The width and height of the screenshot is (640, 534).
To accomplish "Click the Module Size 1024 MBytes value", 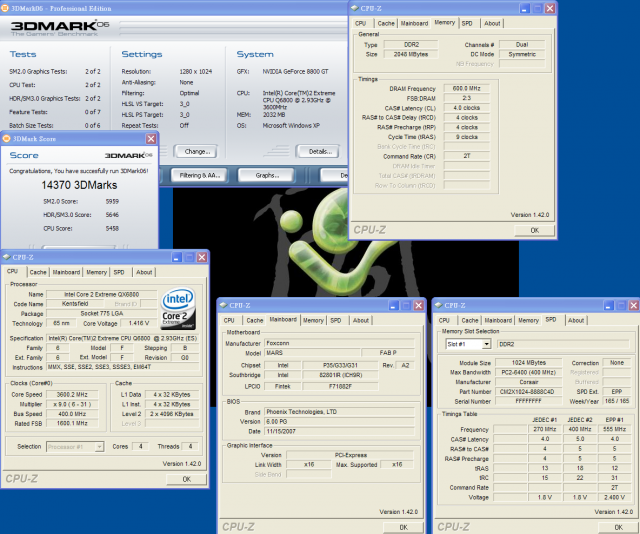I will click(x=528, y=363).
